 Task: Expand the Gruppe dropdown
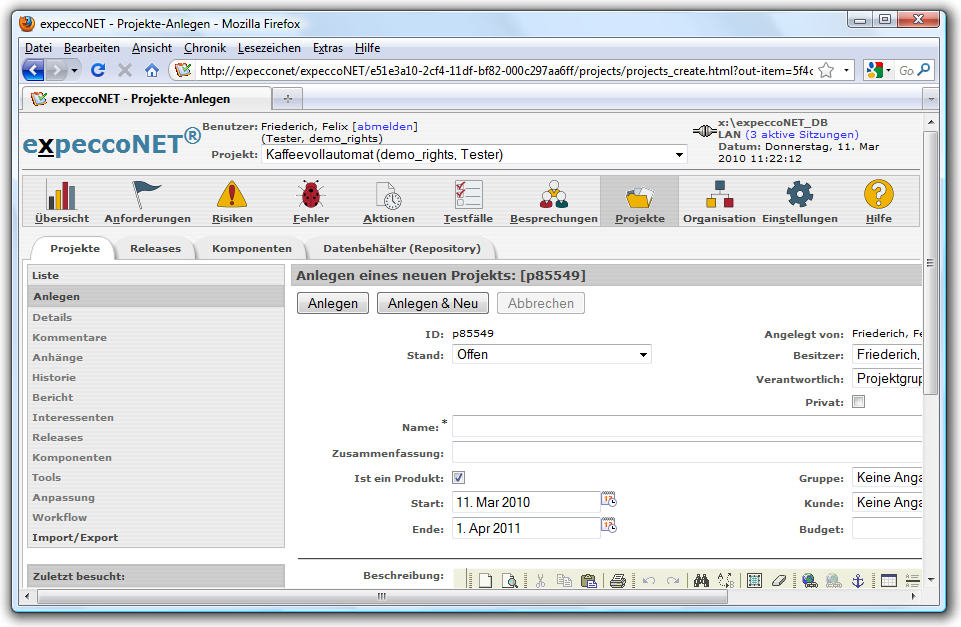[886, 478]
